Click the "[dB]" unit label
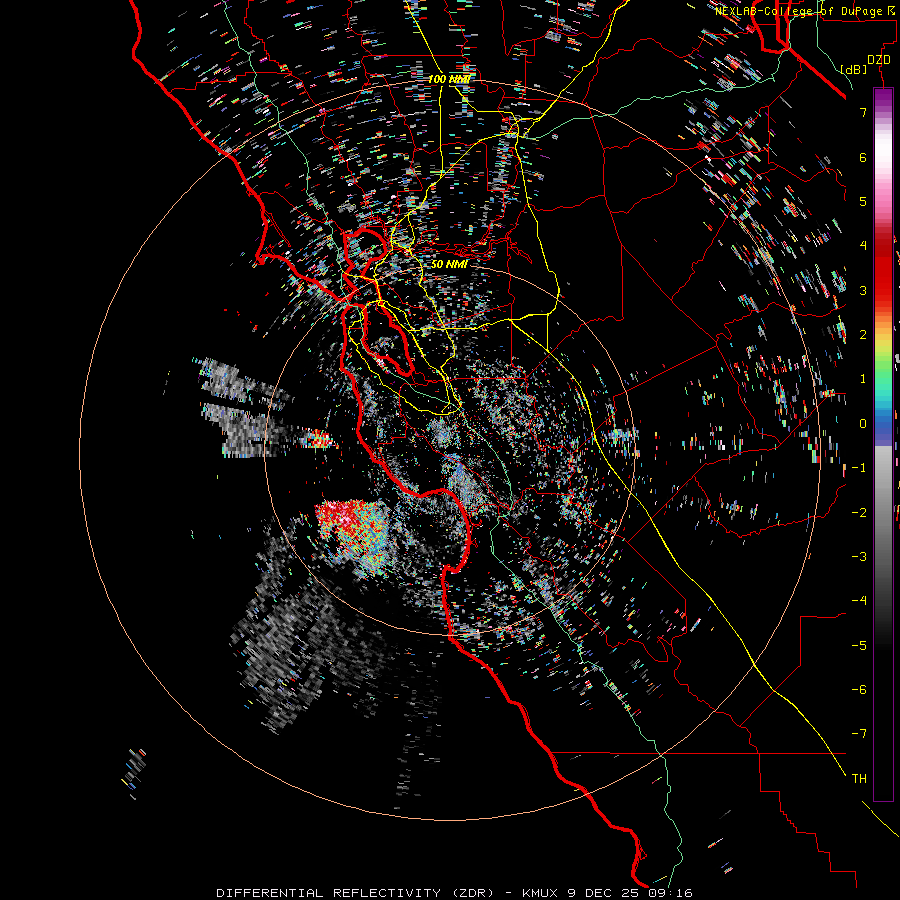 pos(853,70)
